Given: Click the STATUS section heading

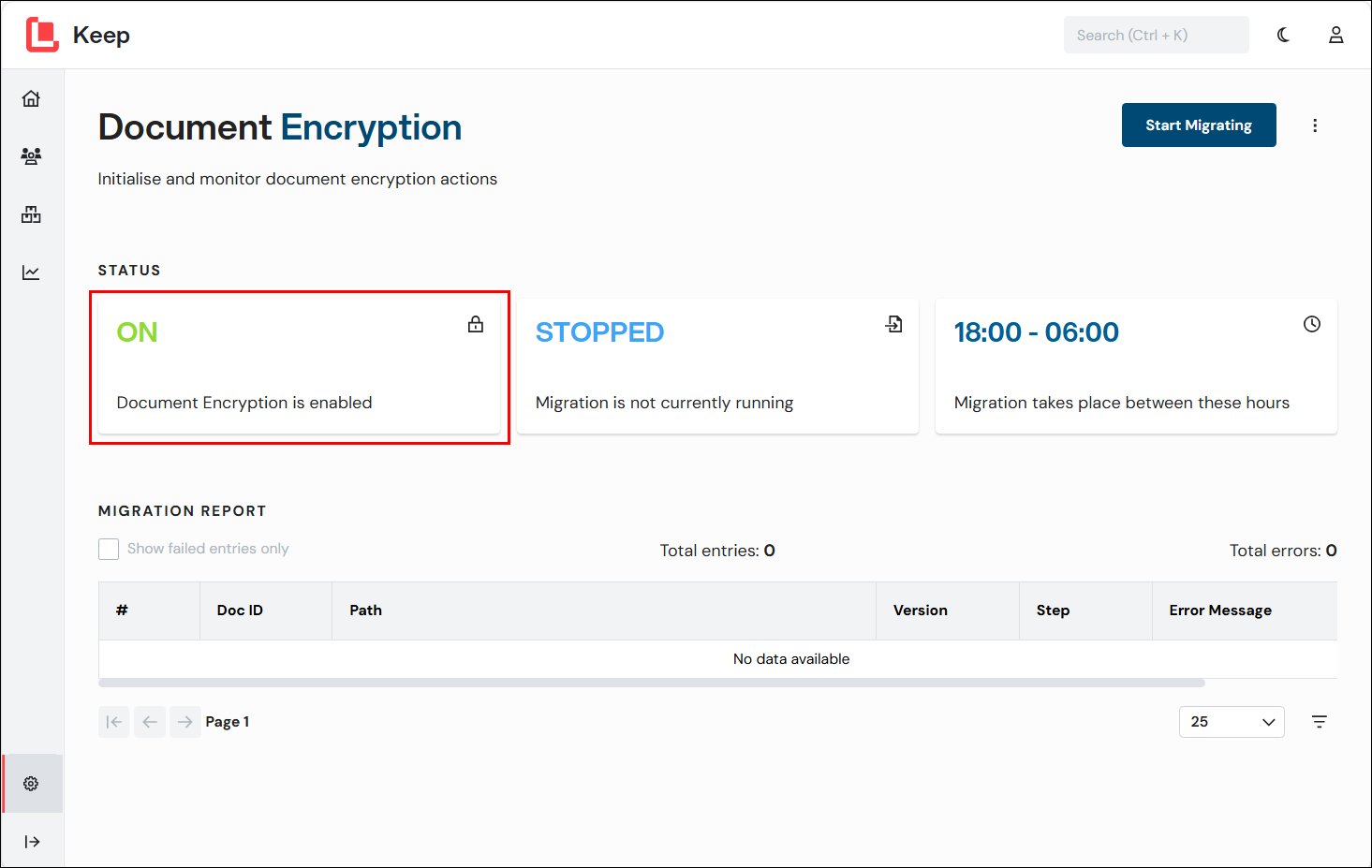Looking at the screenshot, I should click(x=129, y=271).
